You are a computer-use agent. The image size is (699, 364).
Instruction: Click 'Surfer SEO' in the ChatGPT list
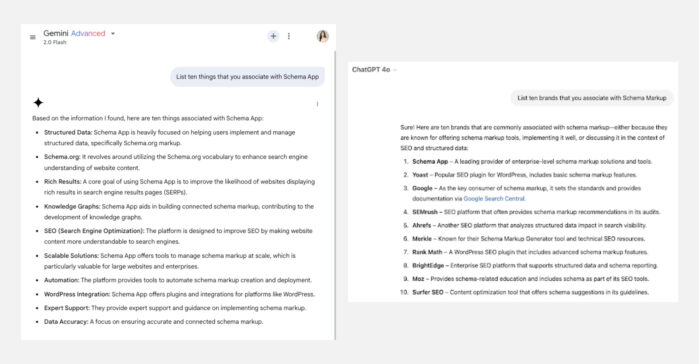pyautogui.click(x=428, y=292)
